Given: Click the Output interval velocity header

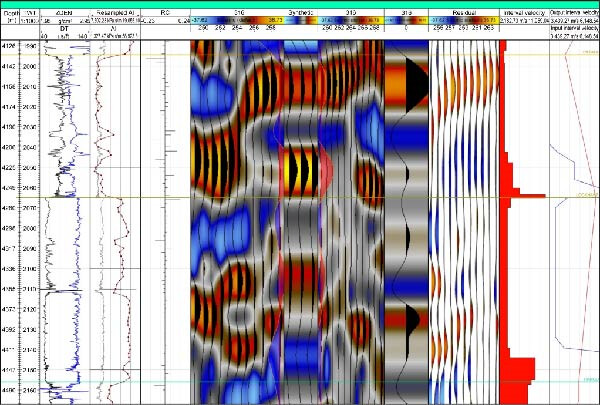Looking at the screenshot, I should 574,13.
